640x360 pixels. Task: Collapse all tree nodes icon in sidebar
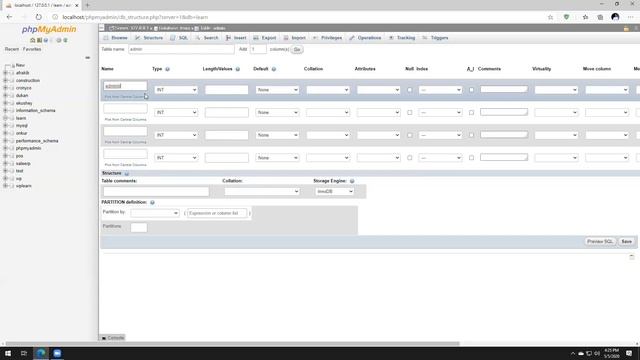pos(87,58)
